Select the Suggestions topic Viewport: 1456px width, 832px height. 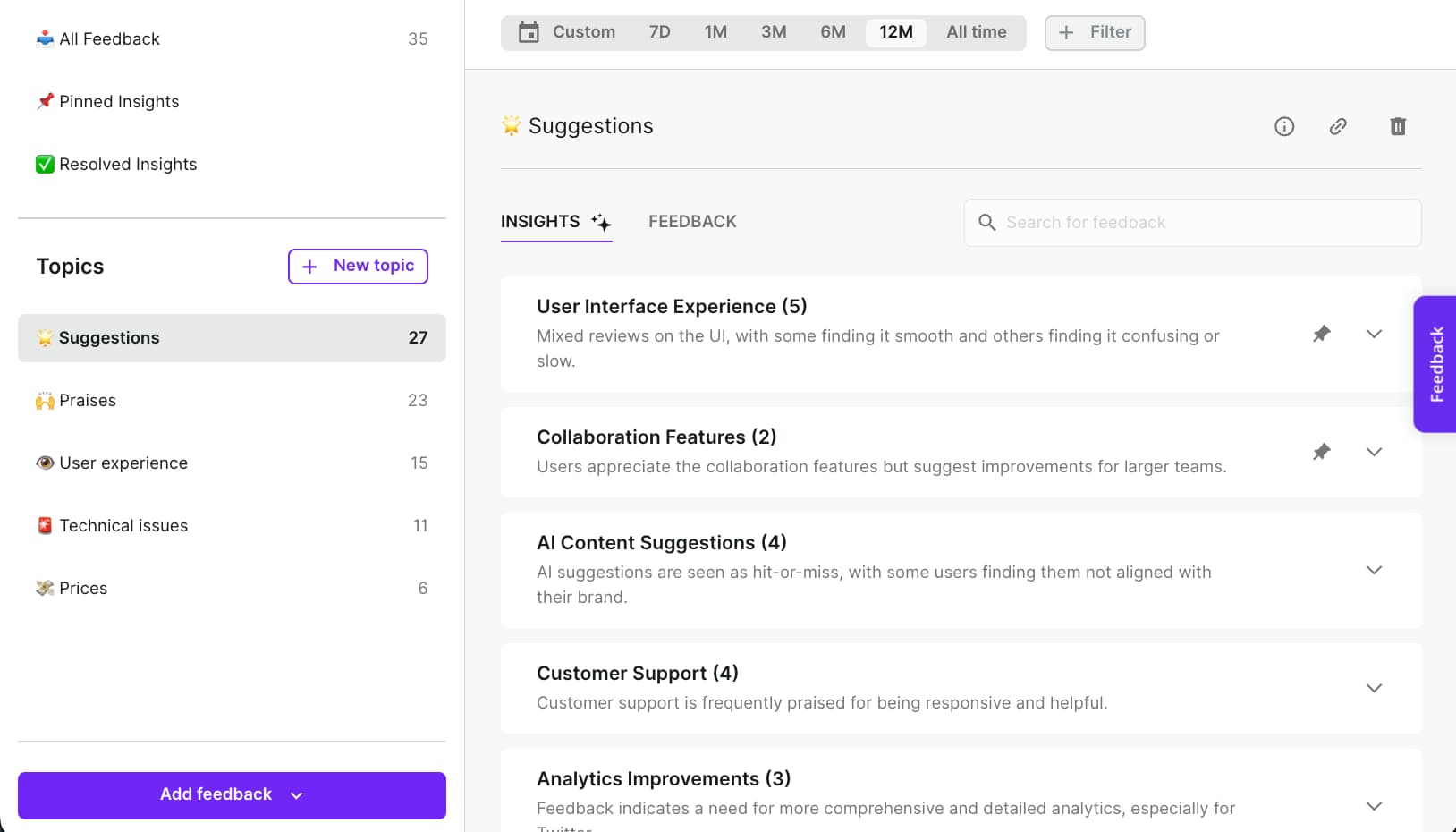tap(232, 338)
